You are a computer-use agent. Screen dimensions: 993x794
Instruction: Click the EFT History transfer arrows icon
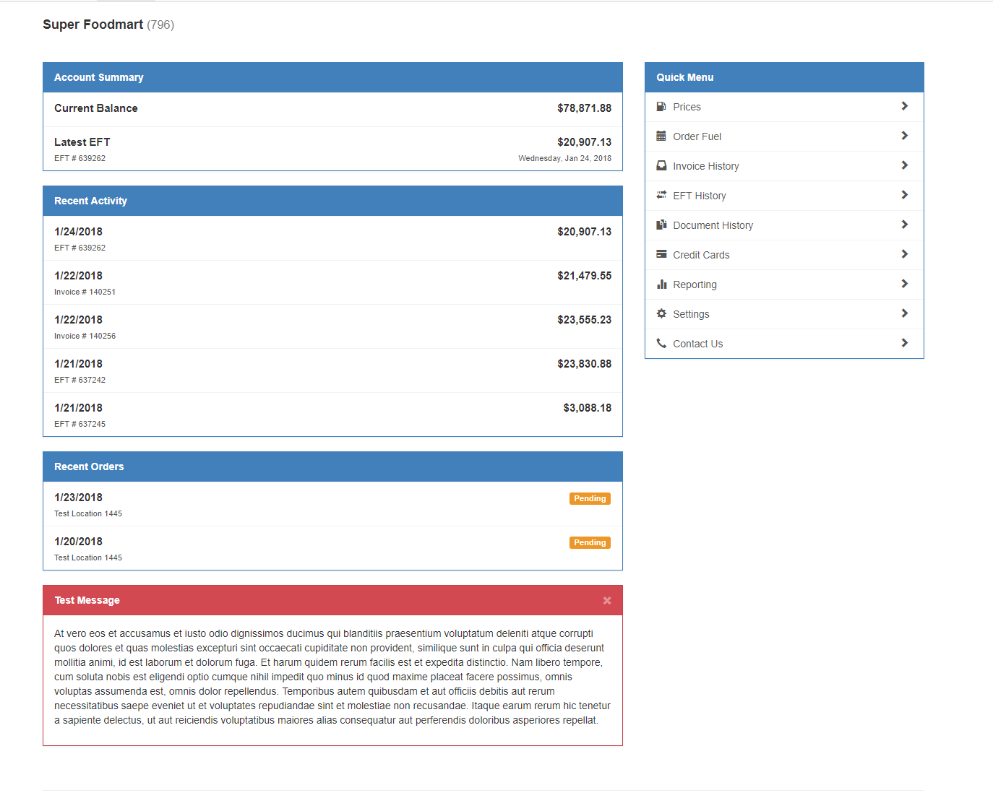click(x=661, y=195)
